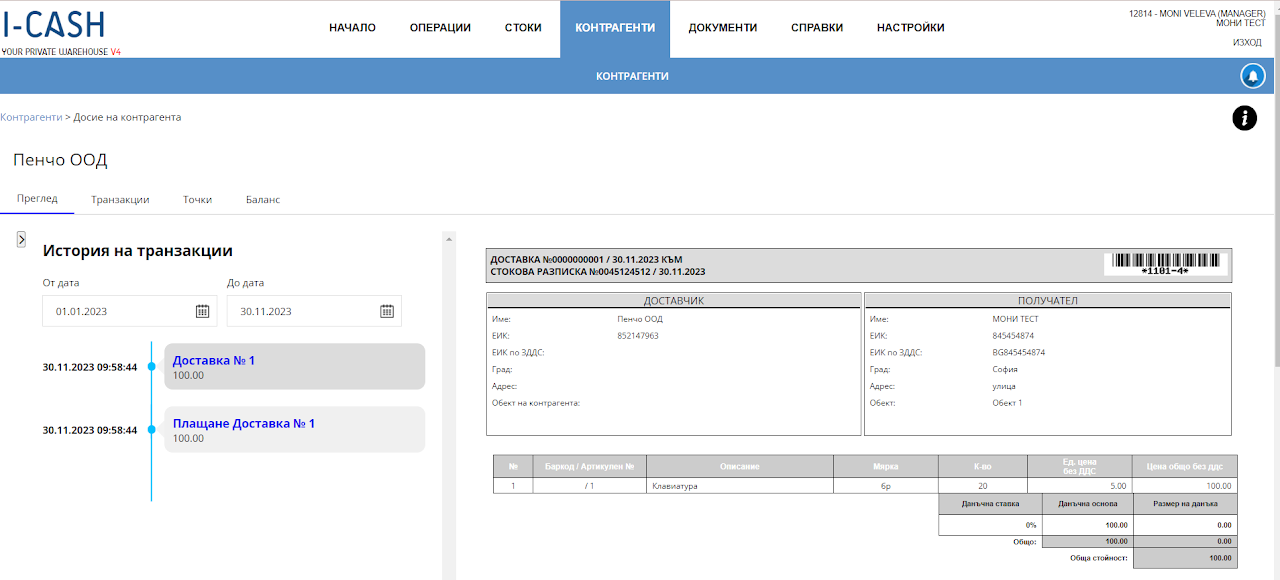Viewport: 1280px width, 580px height.
Task: Collapse the history panel with arrow
Action: point(21,239)
